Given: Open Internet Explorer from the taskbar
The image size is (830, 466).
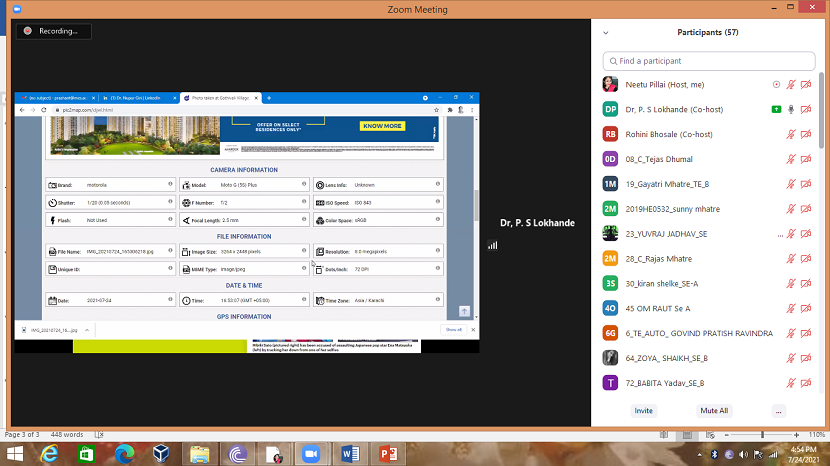Looking at the screenshot, I should coord(49,454).
